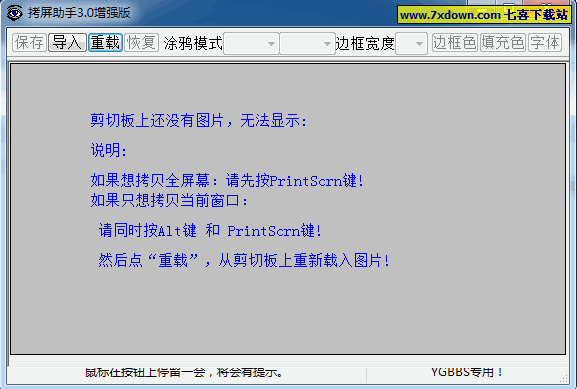Viewport: 577px width, 389px height.
Task: Click the 拷屏助手3.0增强版 window title
Action: (x=79, y=13)
